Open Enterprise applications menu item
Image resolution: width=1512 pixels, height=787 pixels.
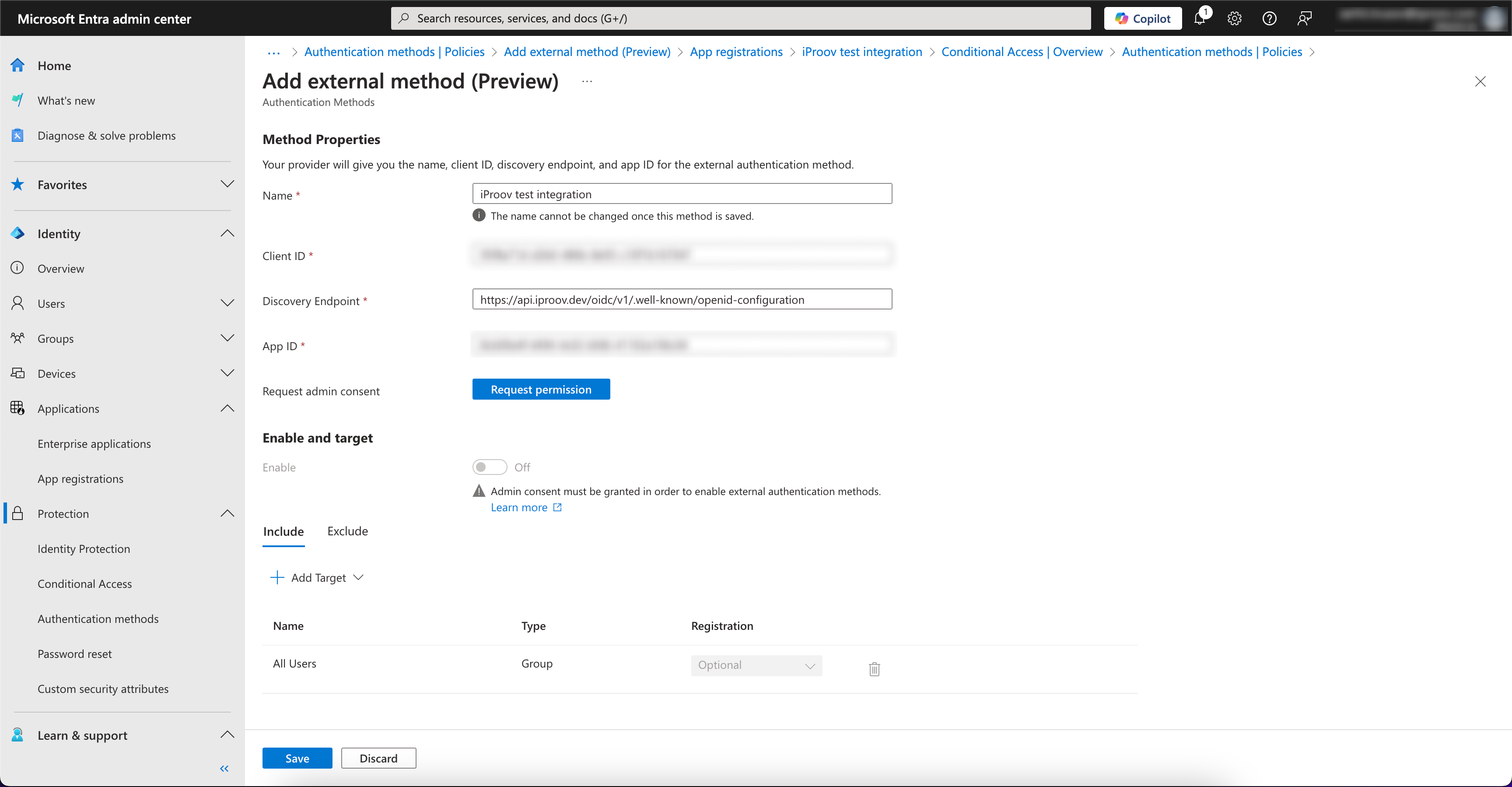[94, 443]
